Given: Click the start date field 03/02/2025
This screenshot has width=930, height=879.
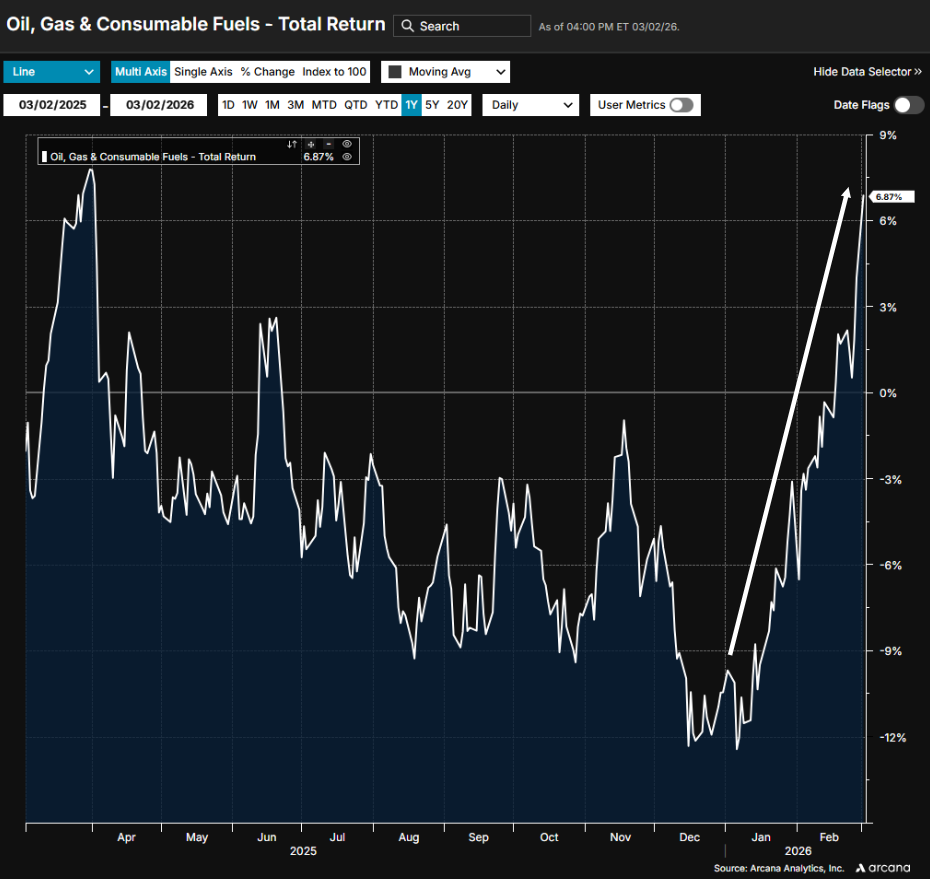Looking at the screenshot, I should tap(52, 105).
